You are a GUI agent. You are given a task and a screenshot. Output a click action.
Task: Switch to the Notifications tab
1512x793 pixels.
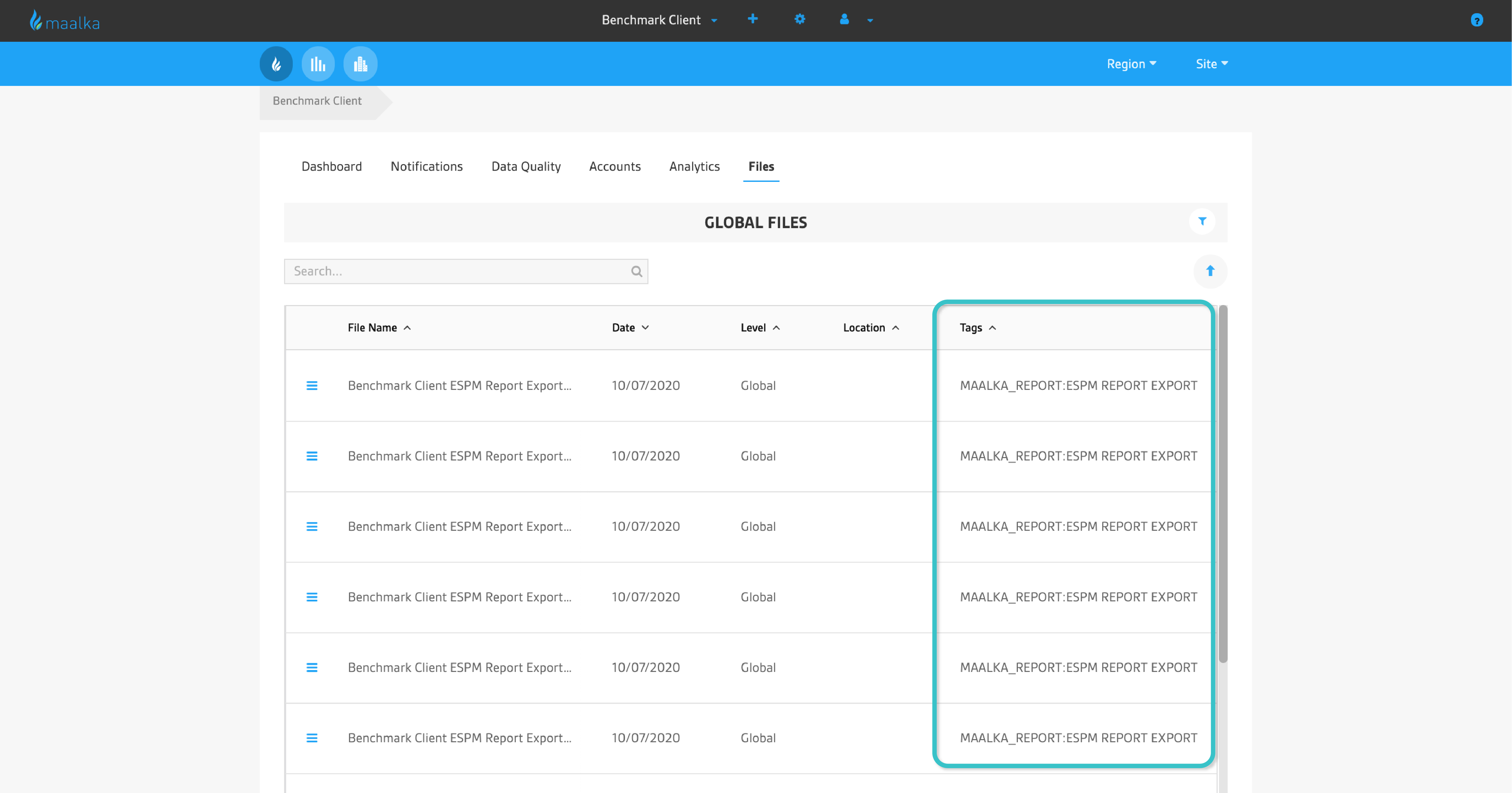coord(427,167)
